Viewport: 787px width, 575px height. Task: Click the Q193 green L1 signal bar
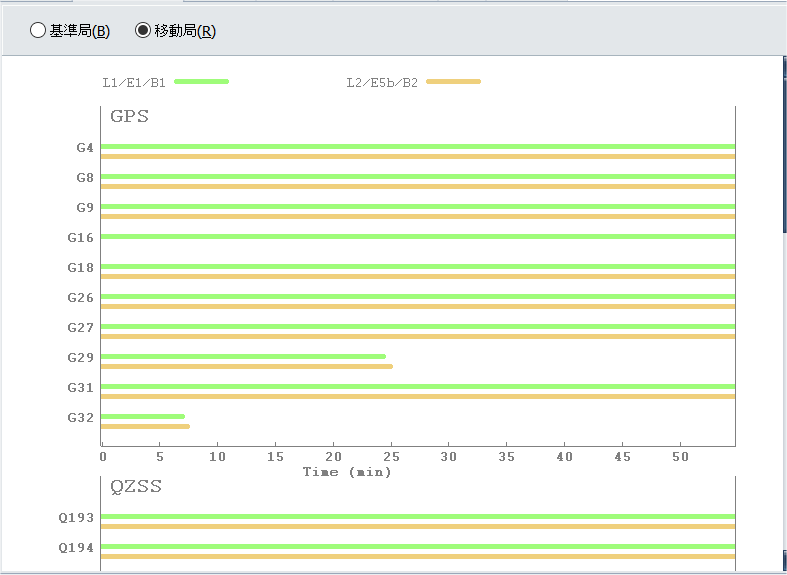418,516
